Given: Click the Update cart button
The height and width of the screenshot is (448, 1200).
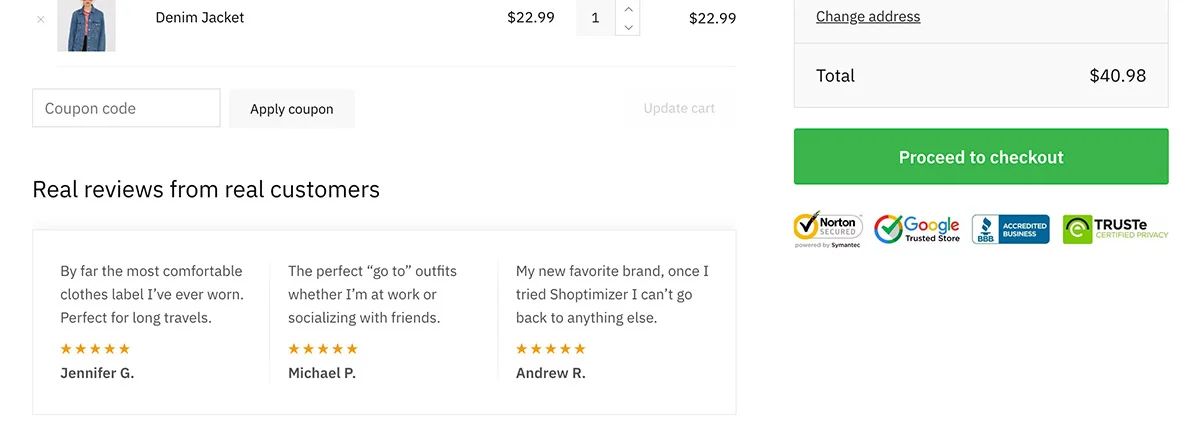Looking at the screenshot, I should (679, 108).
